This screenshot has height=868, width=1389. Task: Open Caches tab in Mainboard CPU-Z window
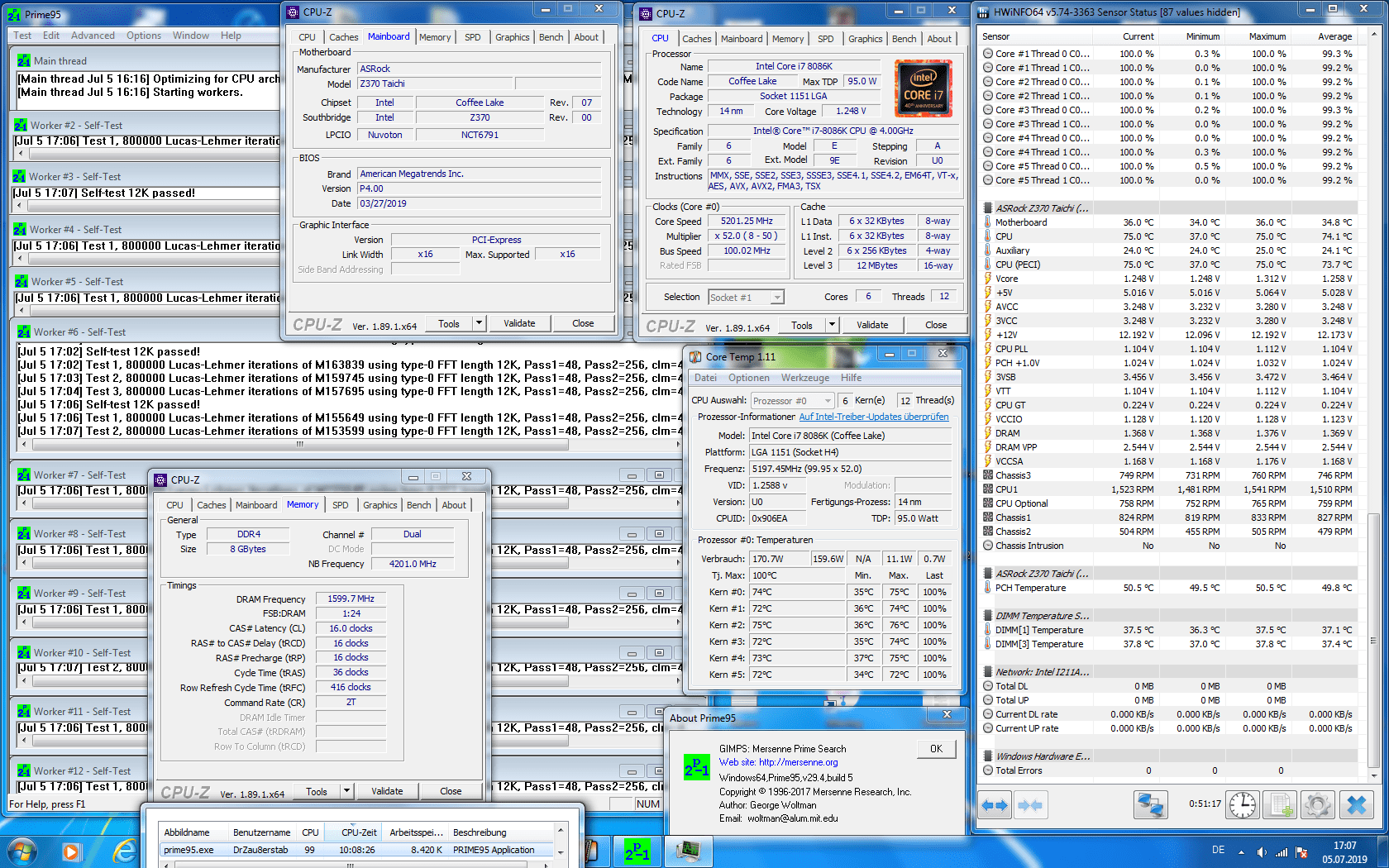(343, 37)
